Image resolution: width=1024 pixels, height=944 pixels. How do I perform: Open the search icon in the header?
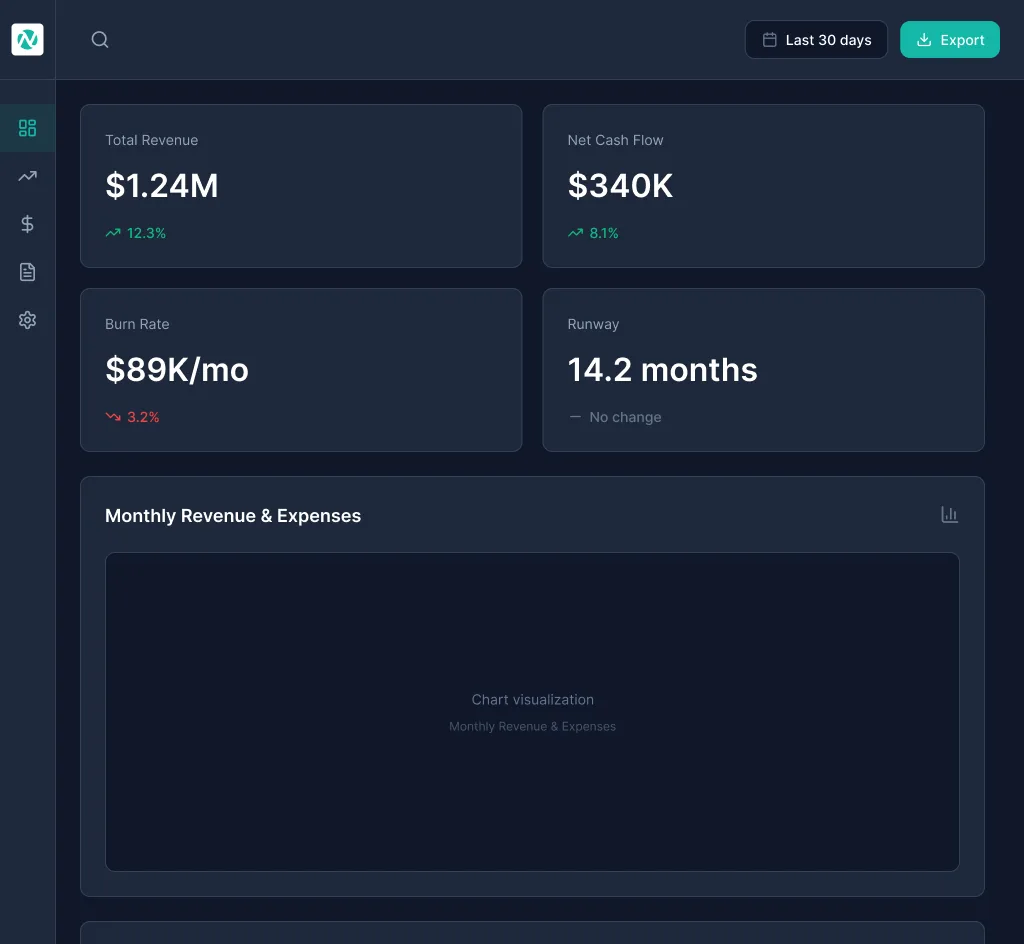(x=100, y=40)
